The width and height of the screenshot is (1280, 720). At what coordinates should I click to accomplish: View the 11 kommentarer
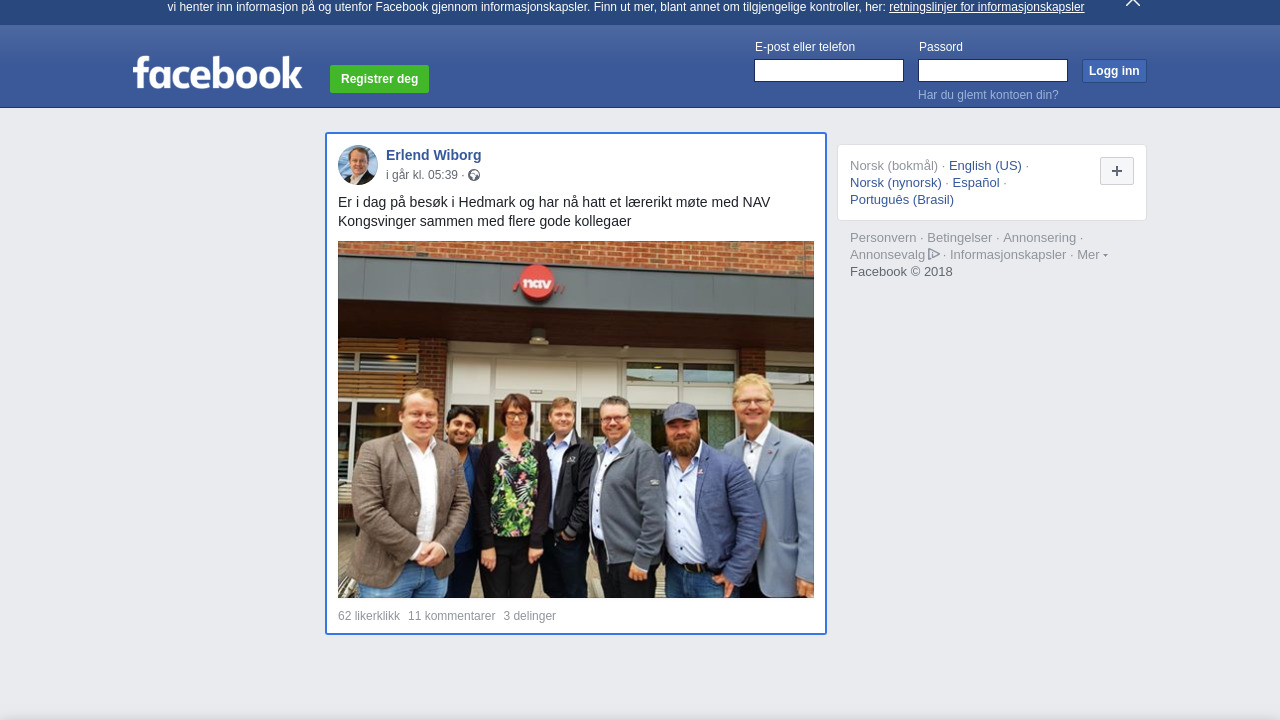(x=451, y=616)
